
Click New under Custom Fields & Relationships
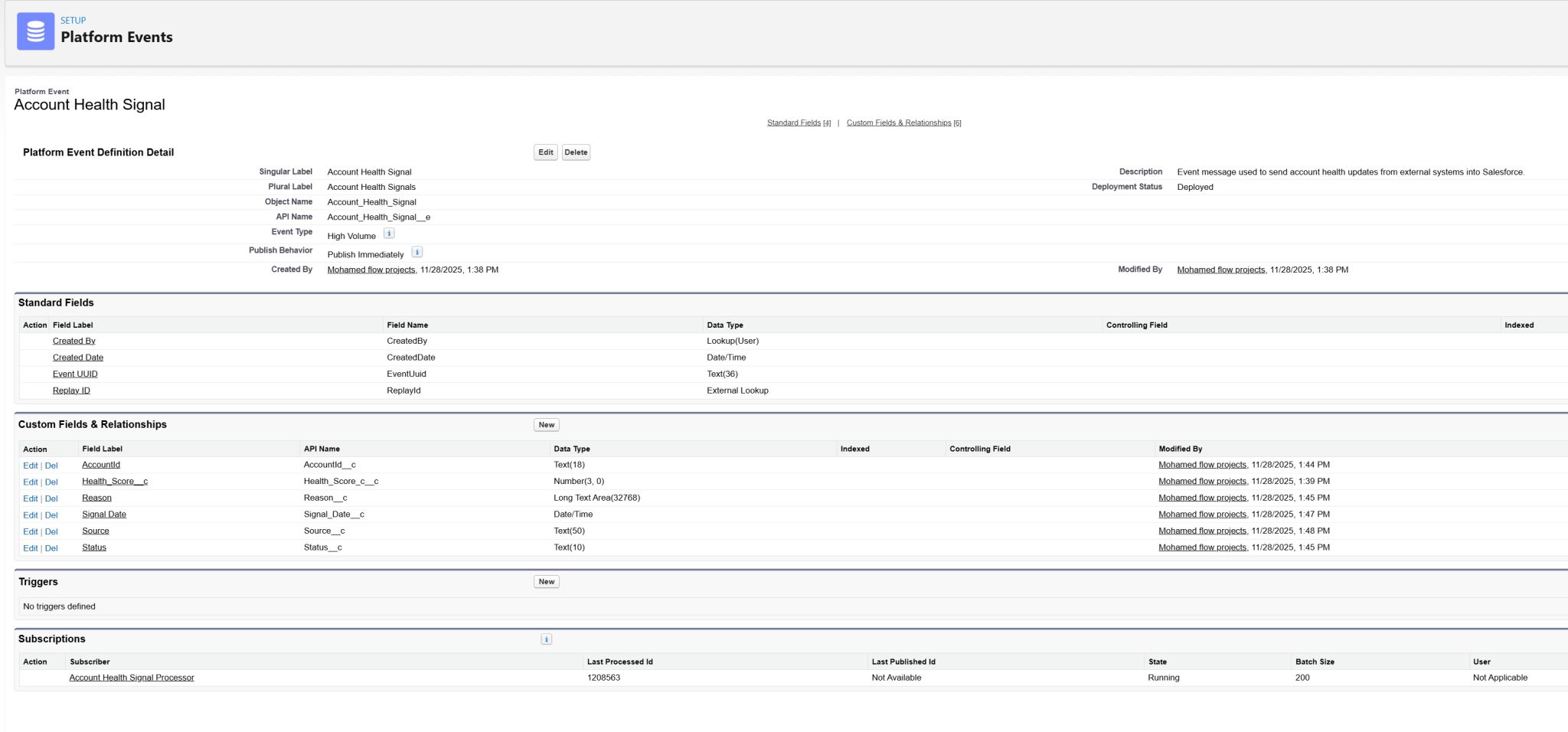tap(547, 425)
